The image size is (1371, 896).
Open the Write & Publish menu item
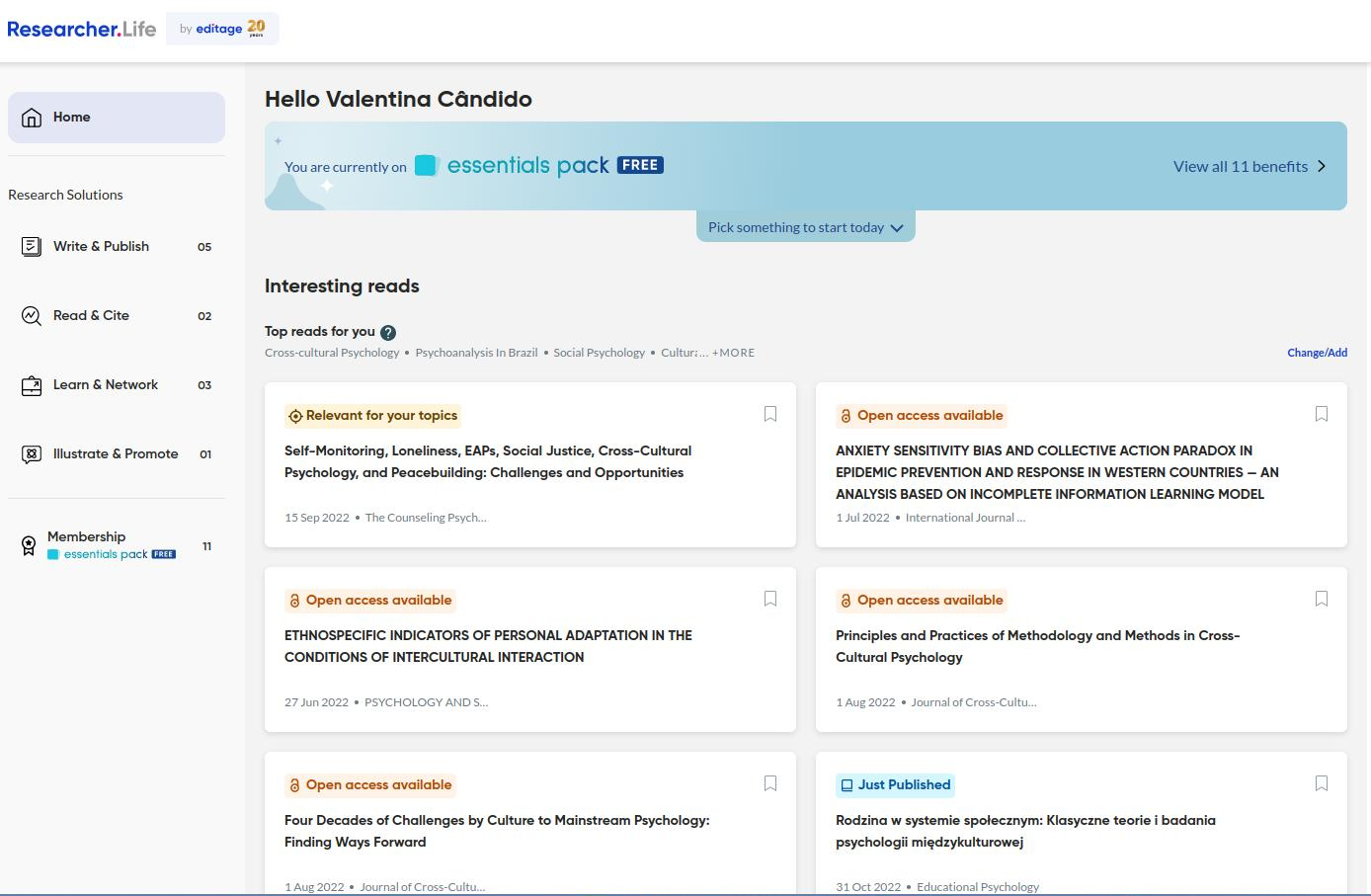101,247
